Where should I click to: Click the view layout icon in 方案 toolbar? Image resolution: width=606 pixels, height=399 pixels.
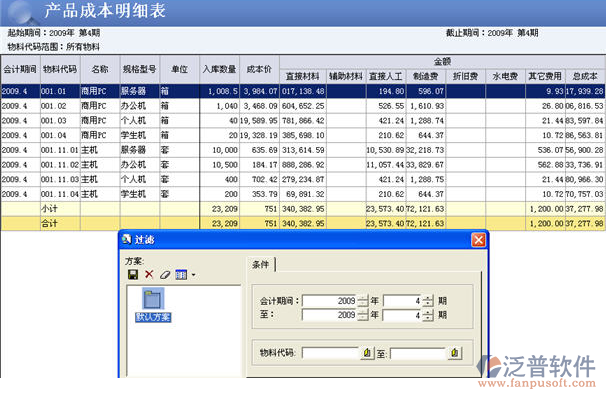(181, 275)
